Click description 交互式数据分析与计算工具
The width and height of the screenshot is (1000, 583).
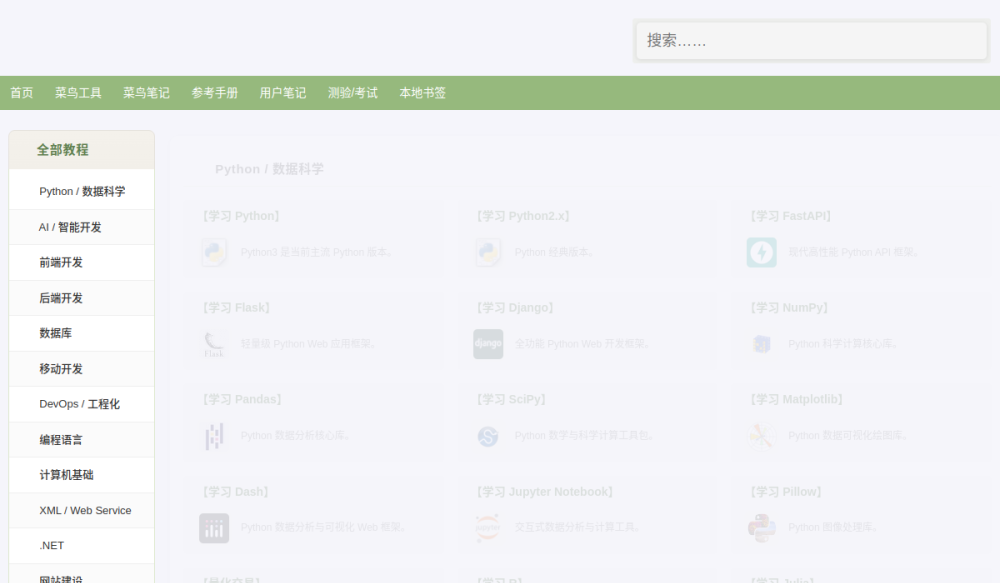point(578,528)
